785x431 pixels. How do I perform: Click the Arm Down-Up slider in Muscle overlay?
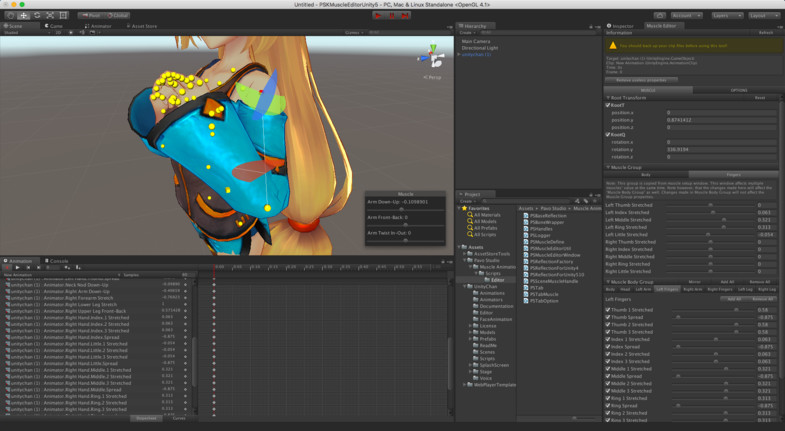(x=405, y=209)
